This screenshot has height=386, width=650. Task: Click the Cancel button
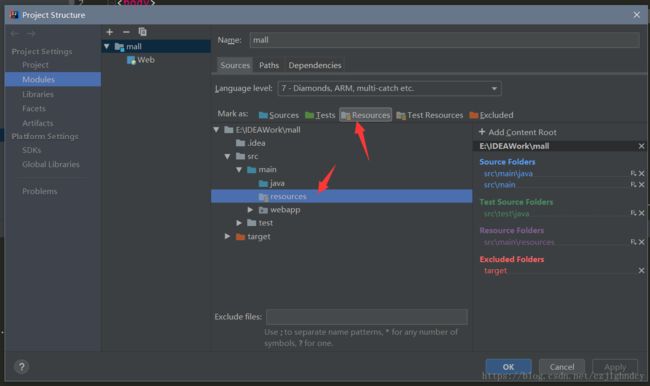562,367
